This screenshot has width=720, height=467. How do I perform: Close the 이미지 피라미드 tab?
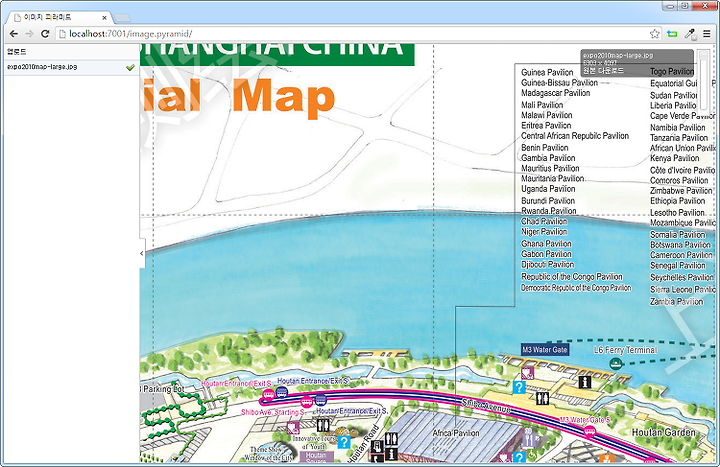[104, 18]
